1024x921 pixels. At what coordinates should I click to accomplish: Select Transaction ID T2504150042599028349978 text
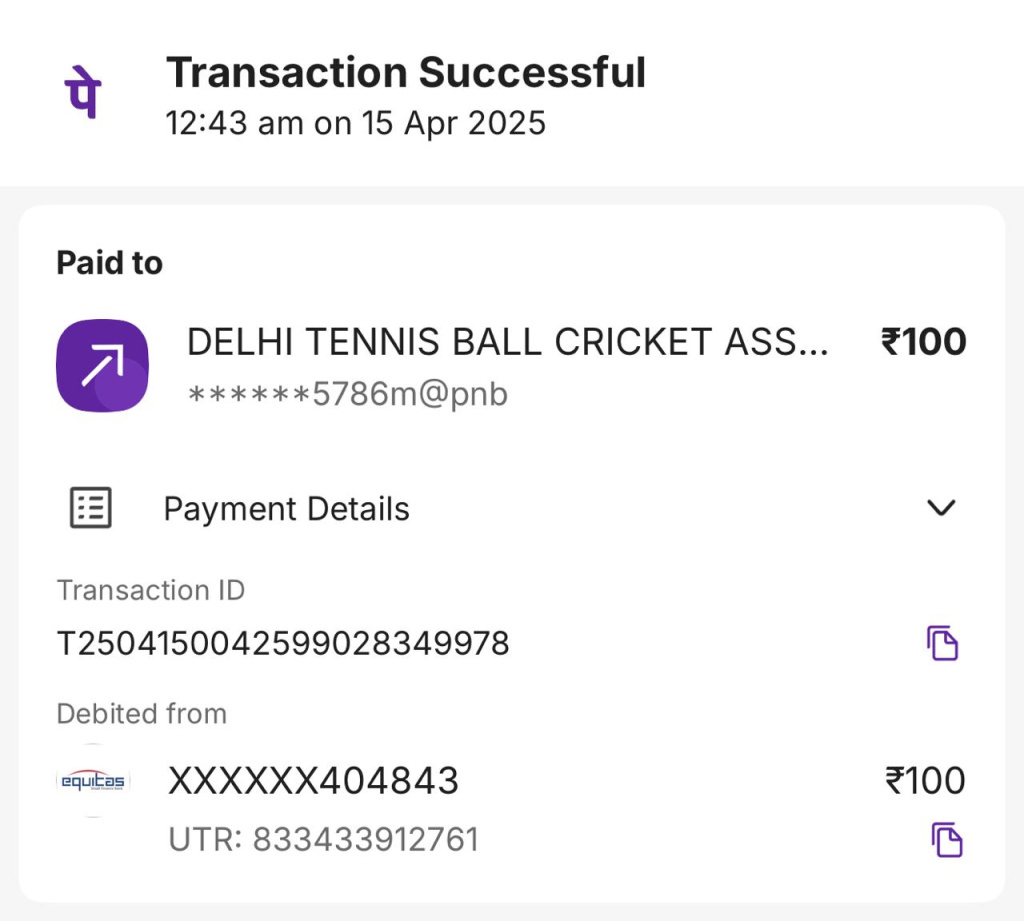(283, 643)
